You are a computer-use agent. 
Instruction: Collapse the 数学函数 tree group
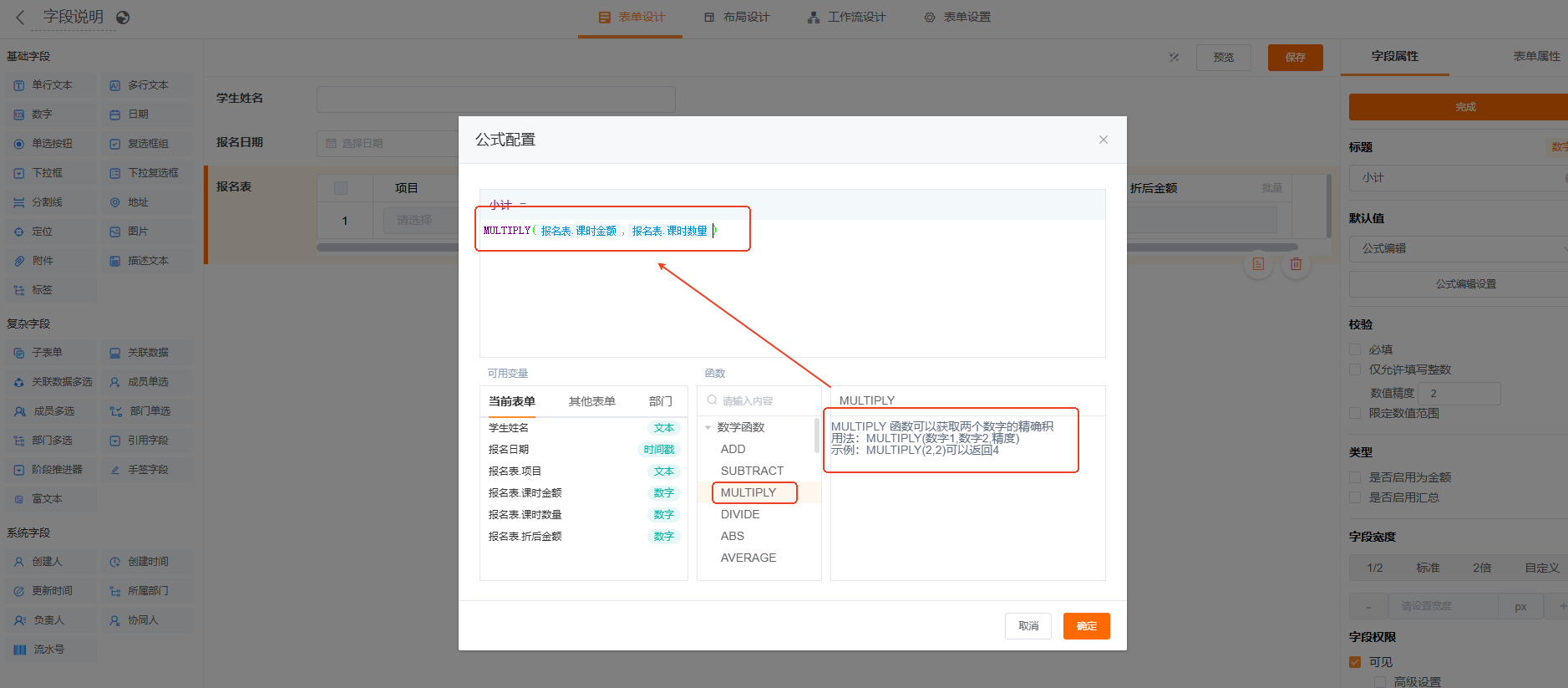pyautogui.click(x=708, y=427)
